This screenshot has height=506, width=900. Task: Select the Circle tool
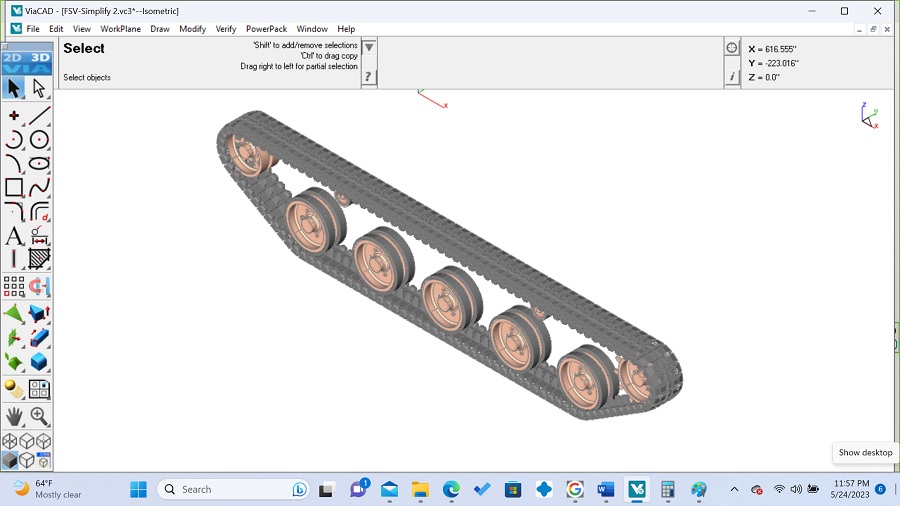pos(39,139)
